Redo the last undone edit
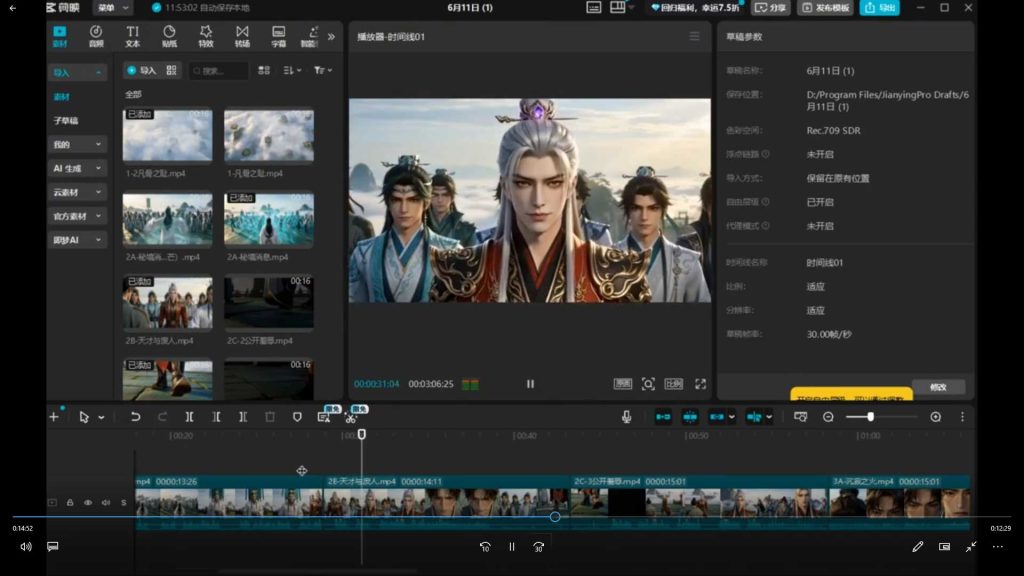Image resolution: width=1024 pixels, height=576 pixels. tap(162, 417)
